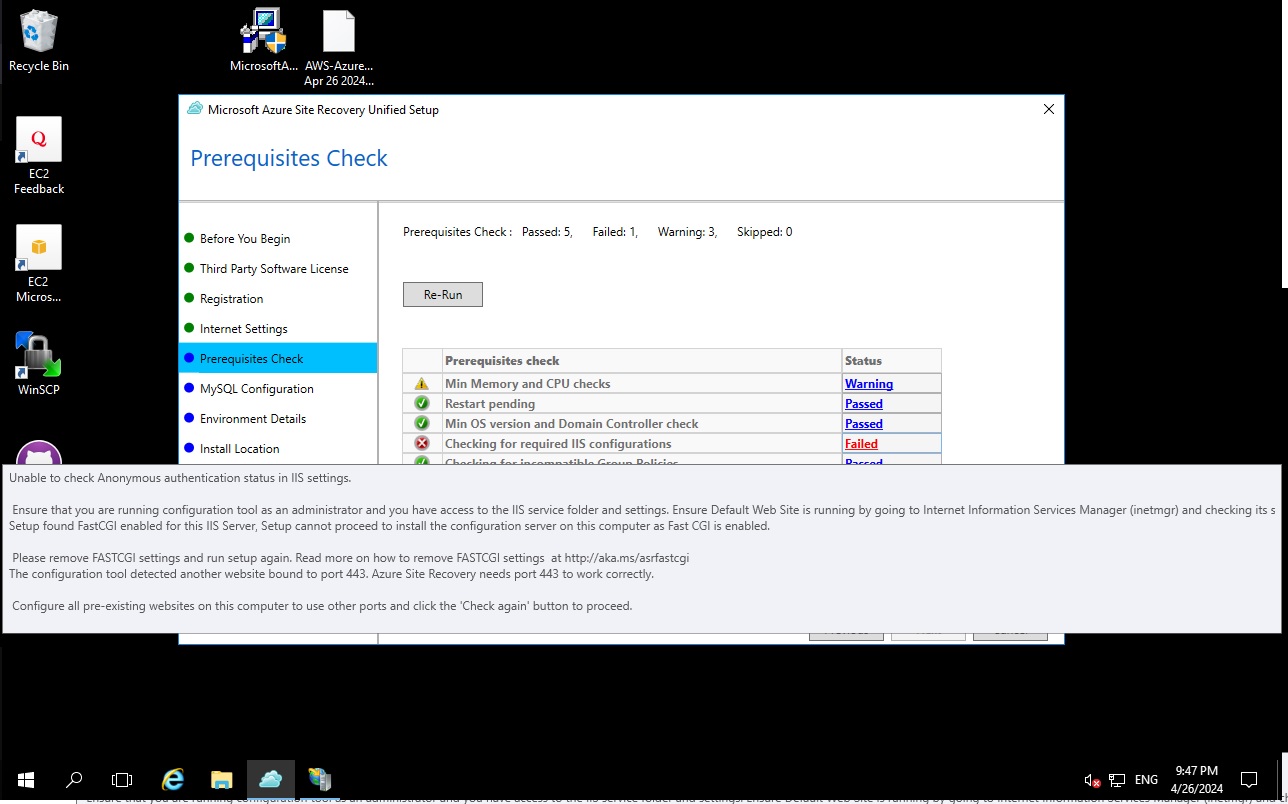Open File Explorer from the taskbar
The height and width of the screenshot is (804, 1288).
pos(222,779)
